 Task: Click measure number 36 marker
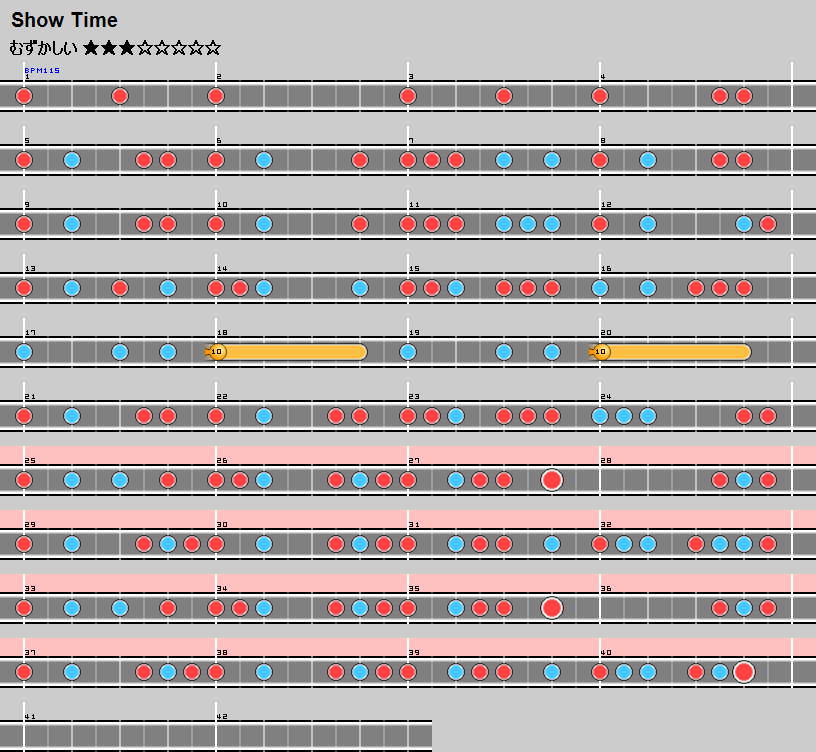[605, 589]
